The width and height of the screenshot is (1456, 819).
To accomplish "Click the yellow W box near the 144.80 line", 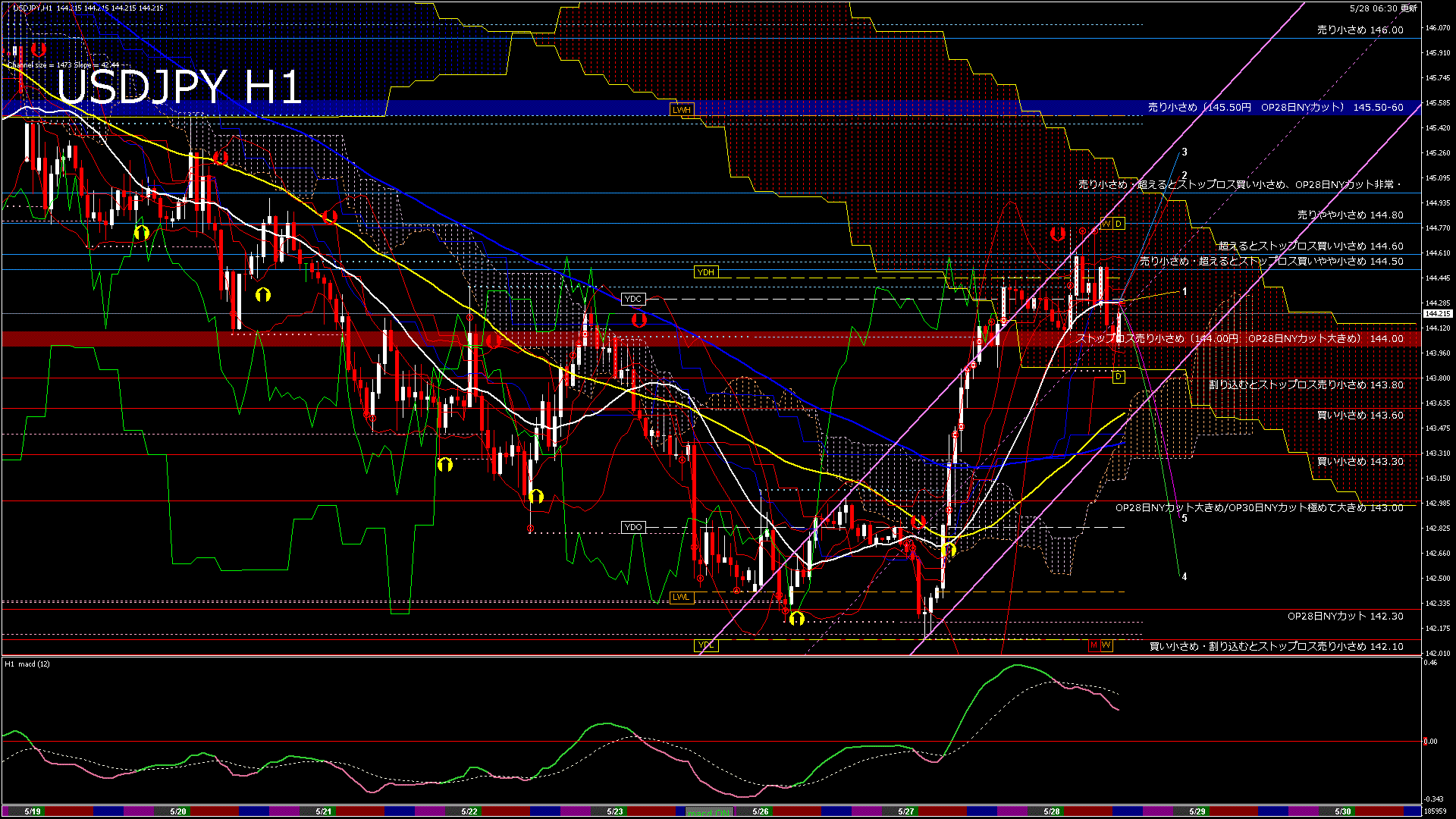I will coord(1106,224).
